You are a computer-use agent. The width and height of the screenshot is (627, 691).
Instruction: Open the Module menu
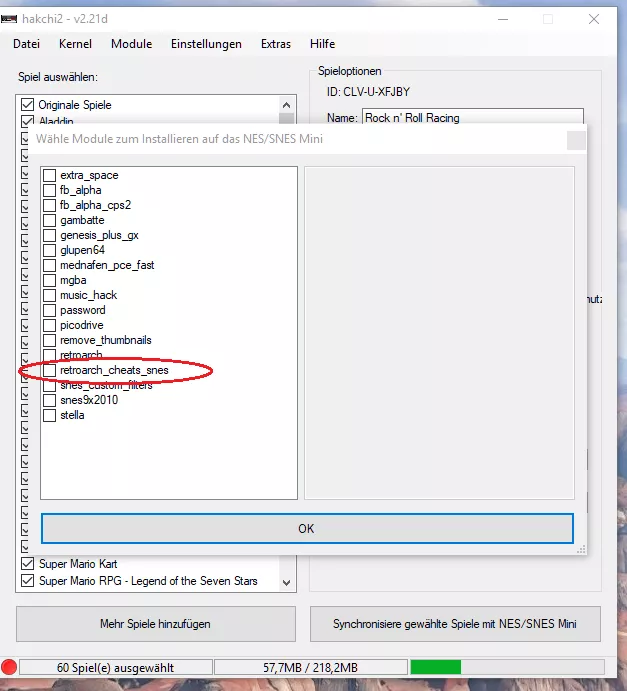[131, 44]
